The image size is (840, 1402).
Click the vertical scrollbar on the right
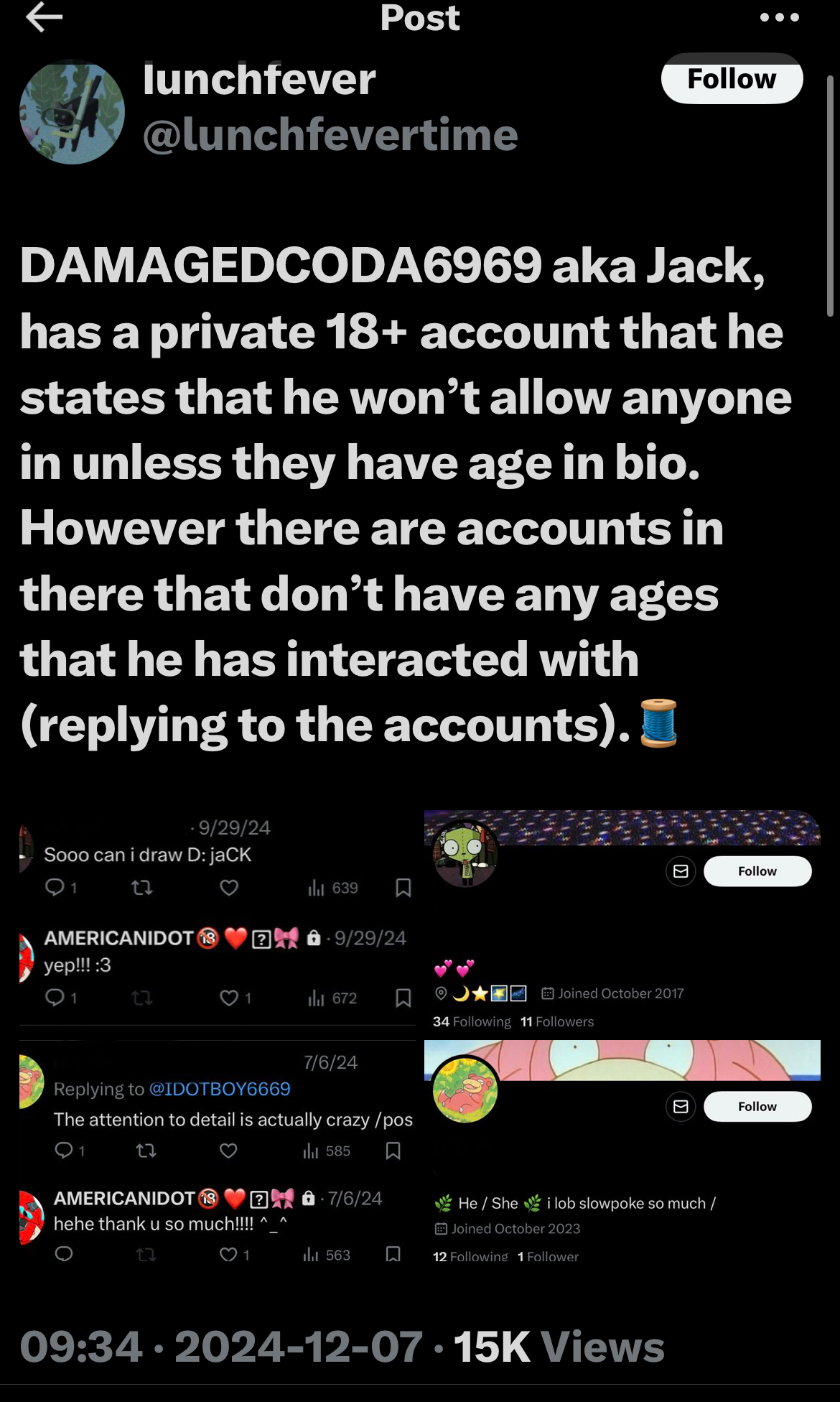[x=830, y=195]
